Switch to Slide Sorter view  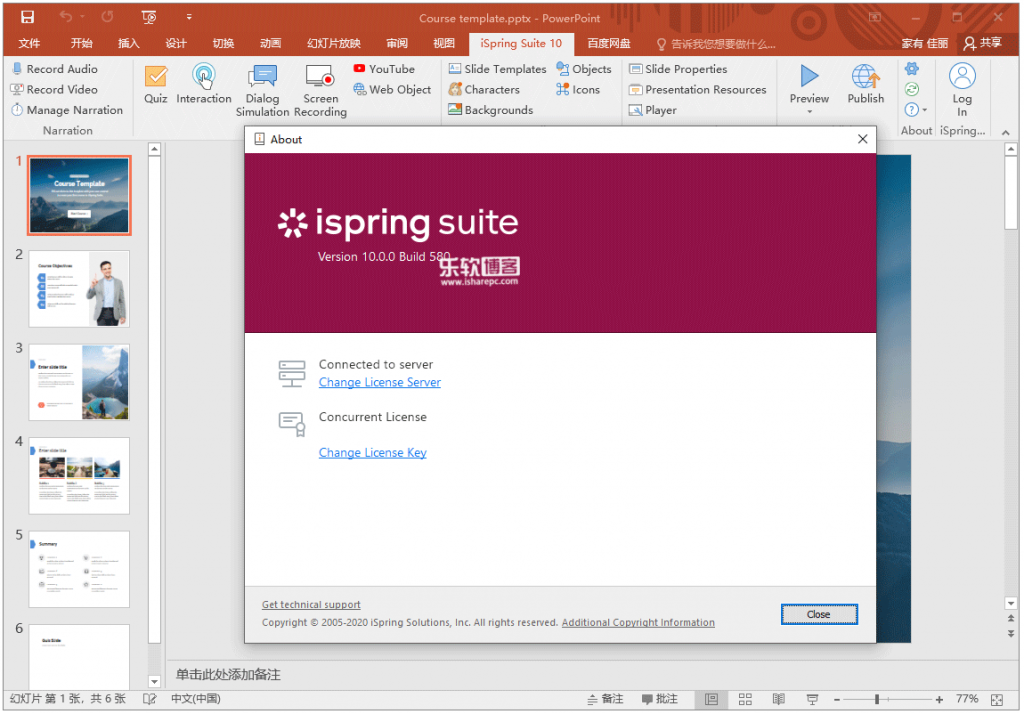coord(745,699)
